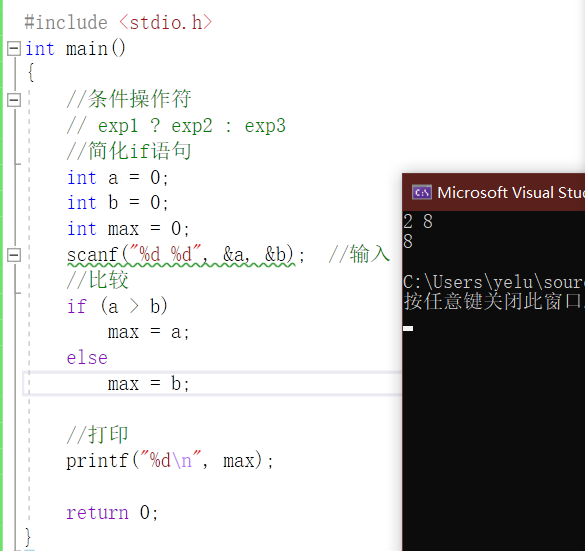The width and height of the screenshot is (585, 551).
Task: Place cursor on int b = 0; line
Action: pos(118,203)
